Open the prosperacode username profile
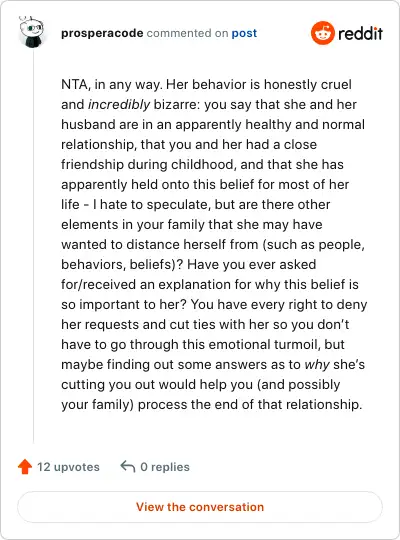400x540 pixels. point(102,33)
